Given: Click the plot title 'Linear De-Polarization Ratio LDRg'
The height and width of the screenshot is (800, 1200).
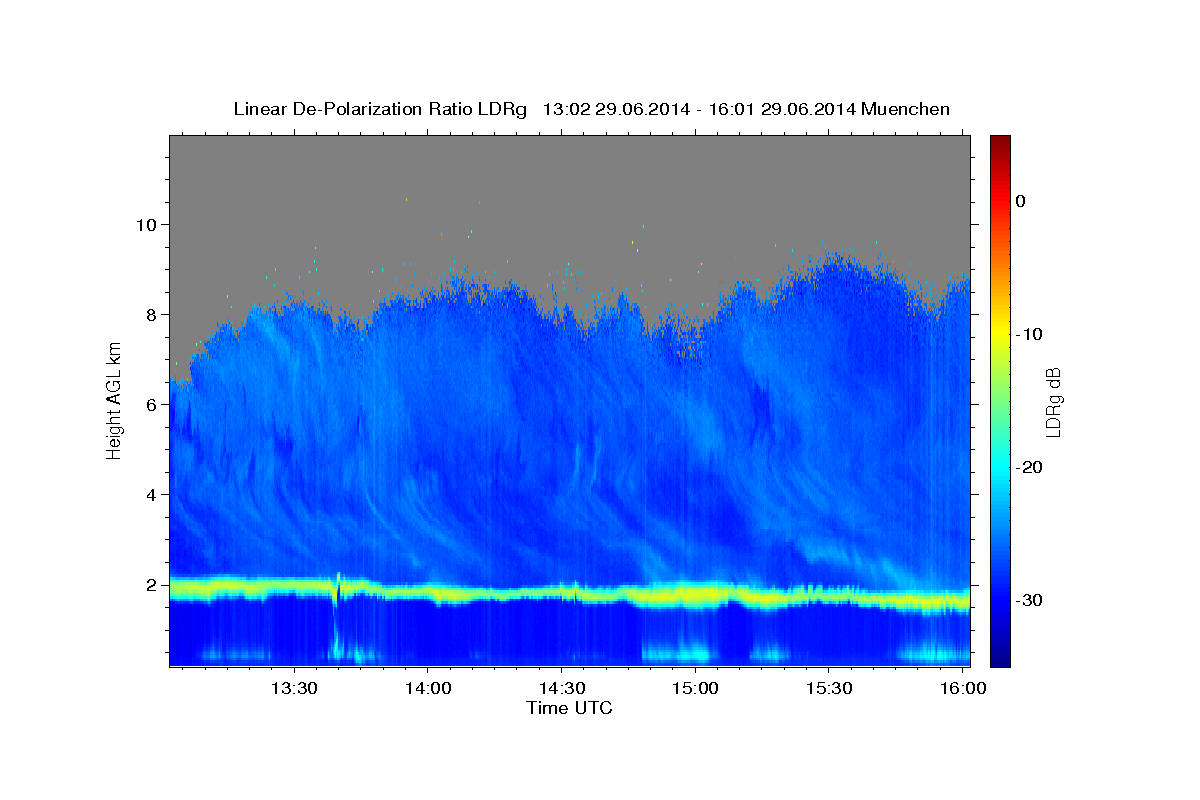Looking at the screenshot, I should [x=379, y=109].
